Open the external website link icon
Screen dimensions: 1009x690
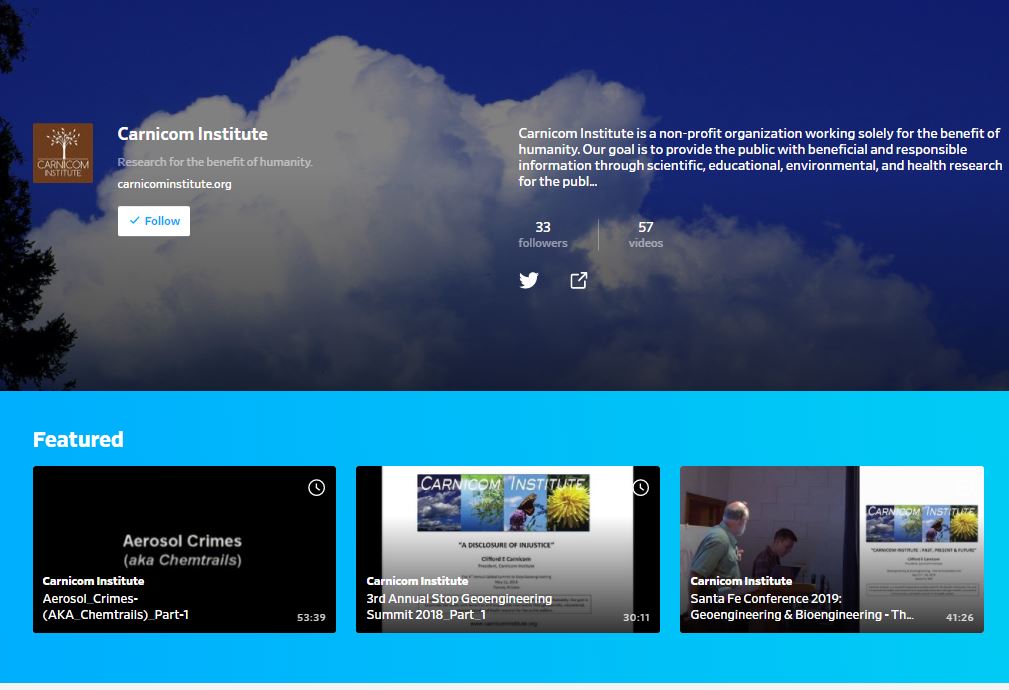tap(579, 280)
